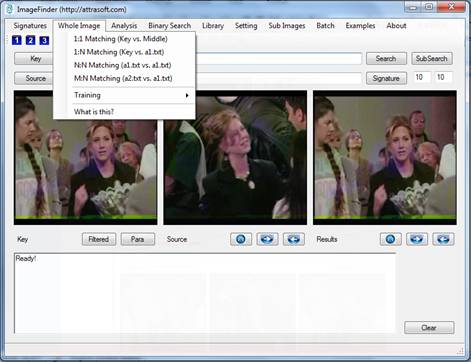Open the Binary Search menu
The width and height of the screenshot is (471, 362).
click(x=169, y=26)
